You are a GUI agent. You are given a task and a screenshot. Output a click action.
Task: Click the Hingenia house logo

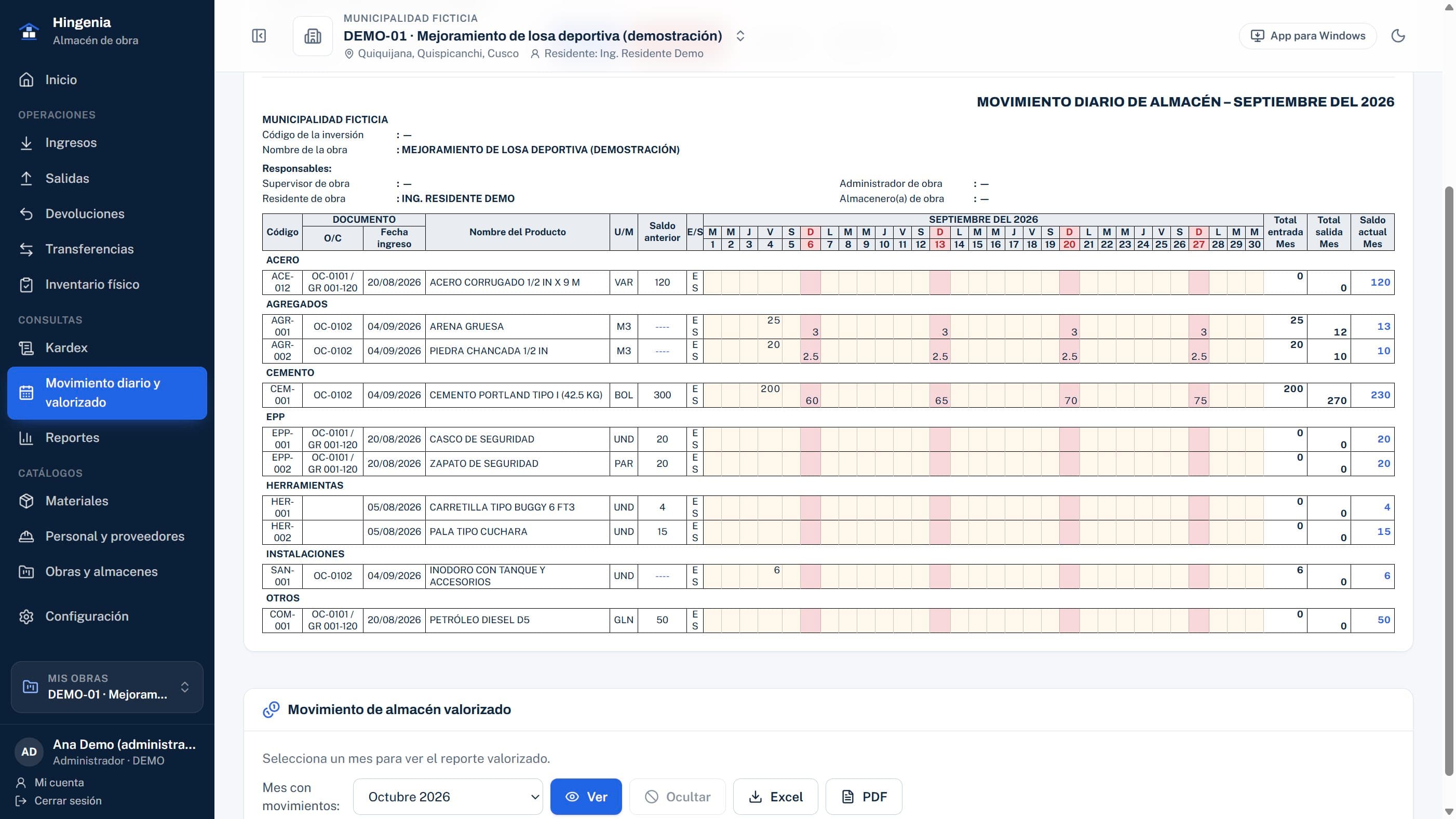coord(29,31)
